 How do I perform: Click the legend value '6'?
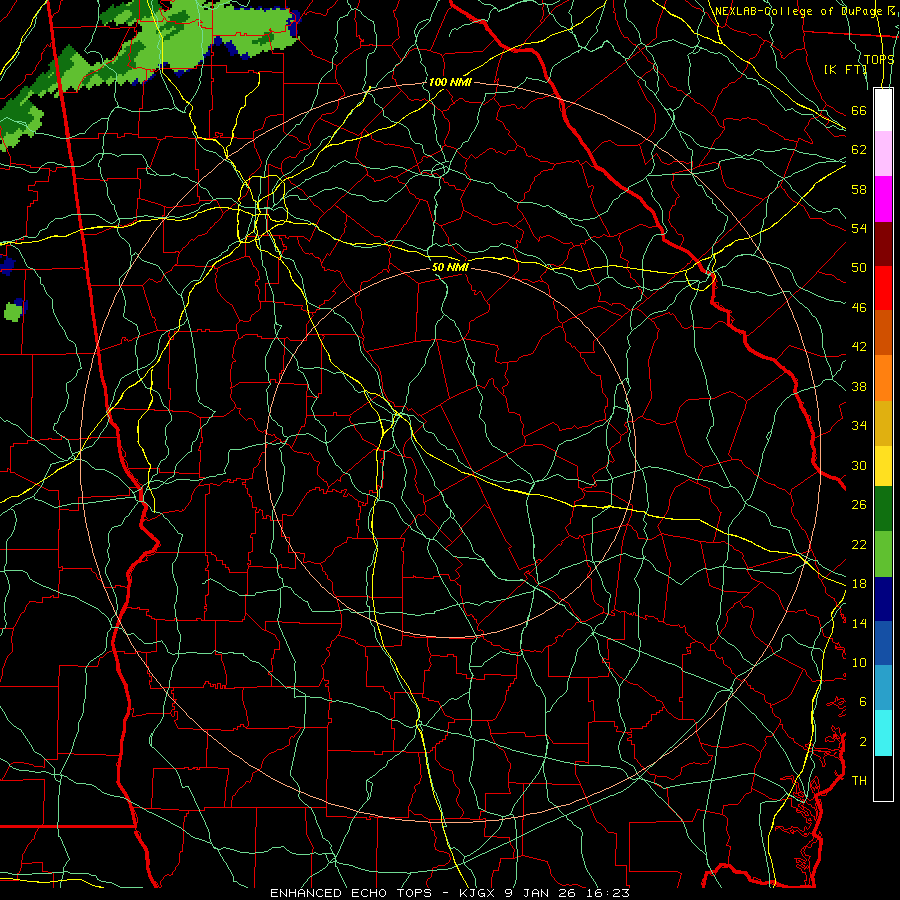[863, 703]
